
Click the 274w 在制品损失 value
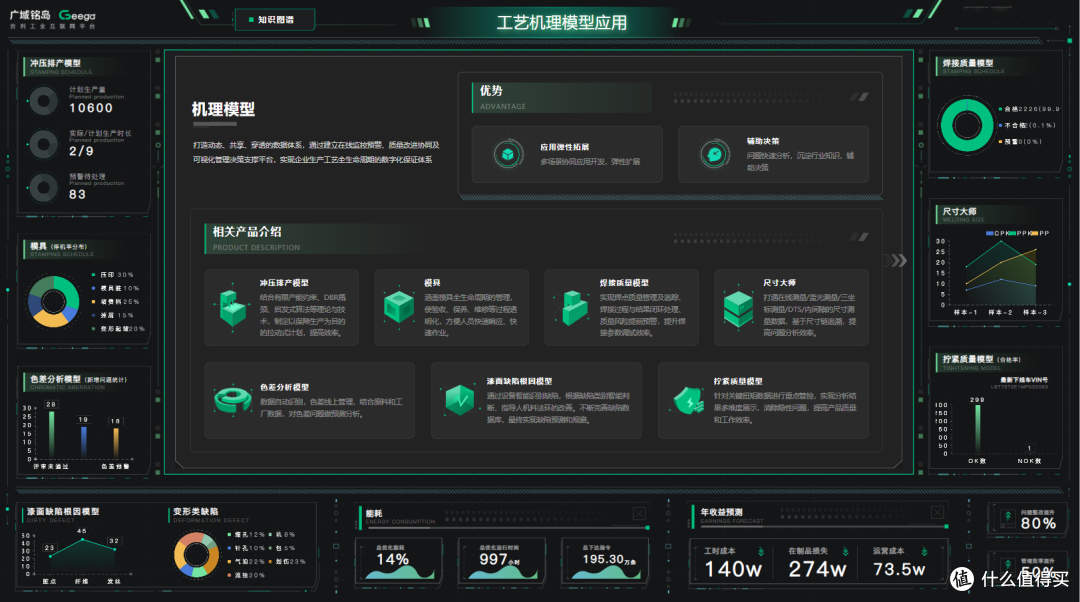coord(817,569)
